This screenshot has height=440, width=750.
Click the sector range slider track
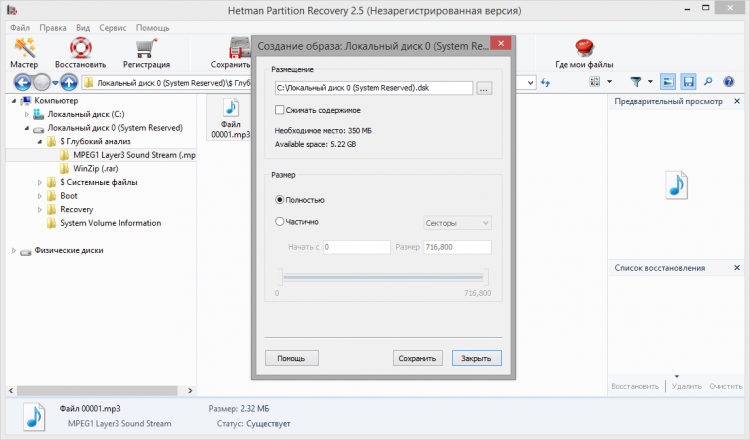tap(383, 277)
